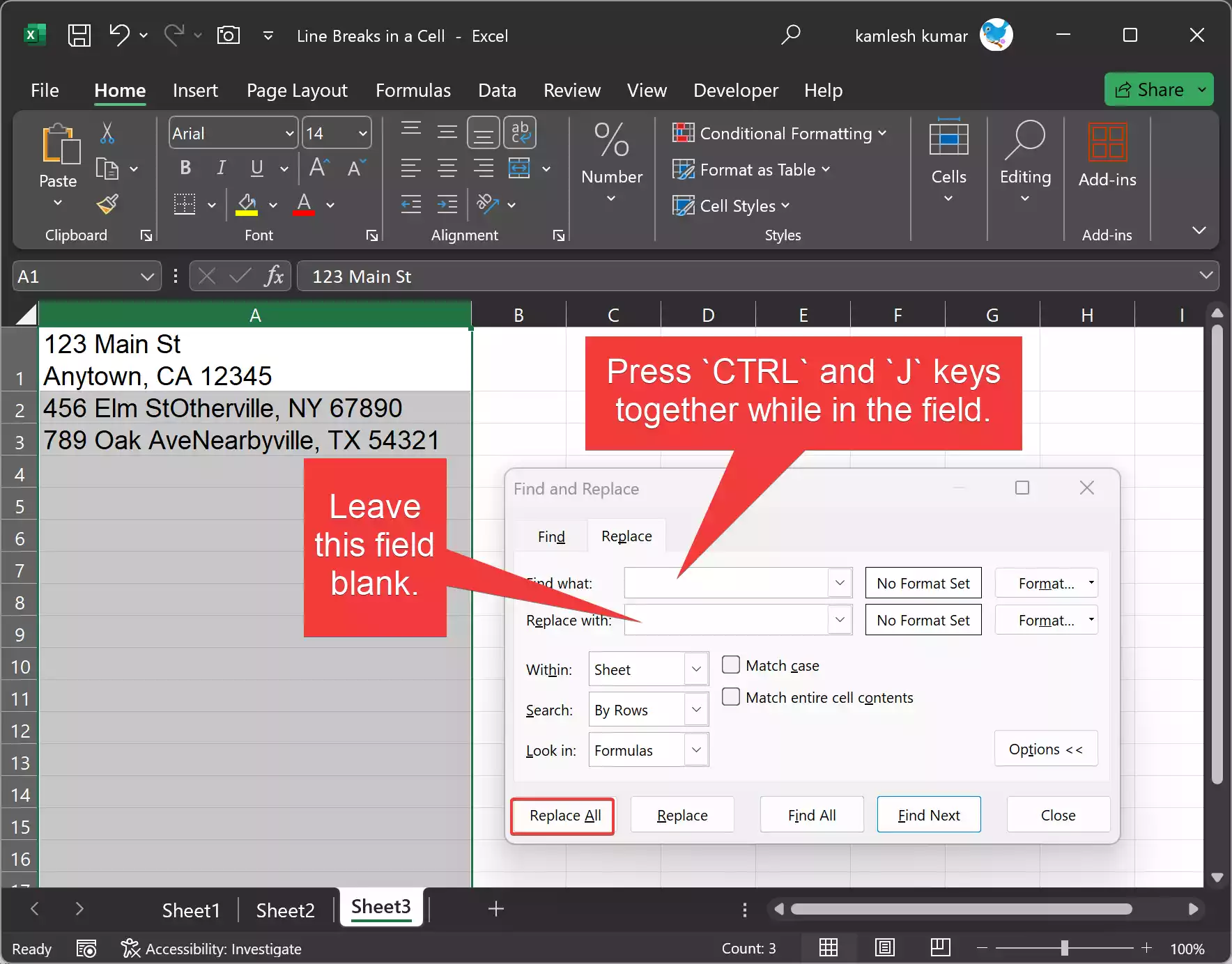Screen dimensions: 1232x964
Task: Click the Replace All button
Action: tap(564, 816)
